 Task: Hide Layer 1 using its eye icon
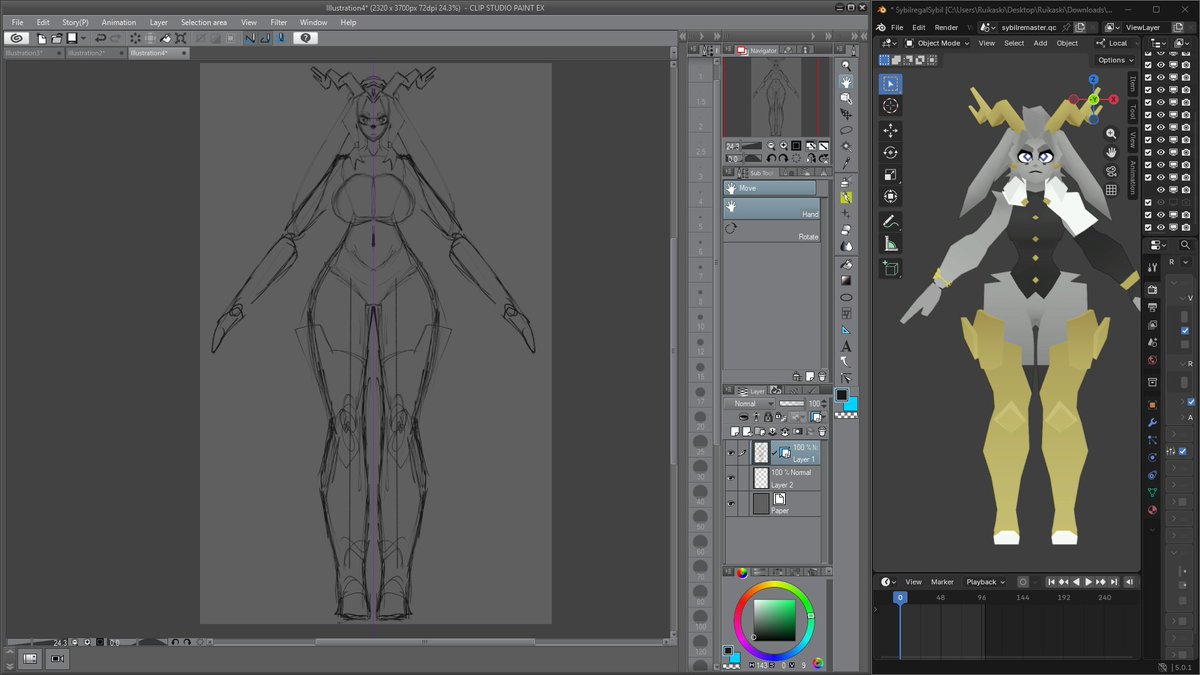tap(731, 453)
